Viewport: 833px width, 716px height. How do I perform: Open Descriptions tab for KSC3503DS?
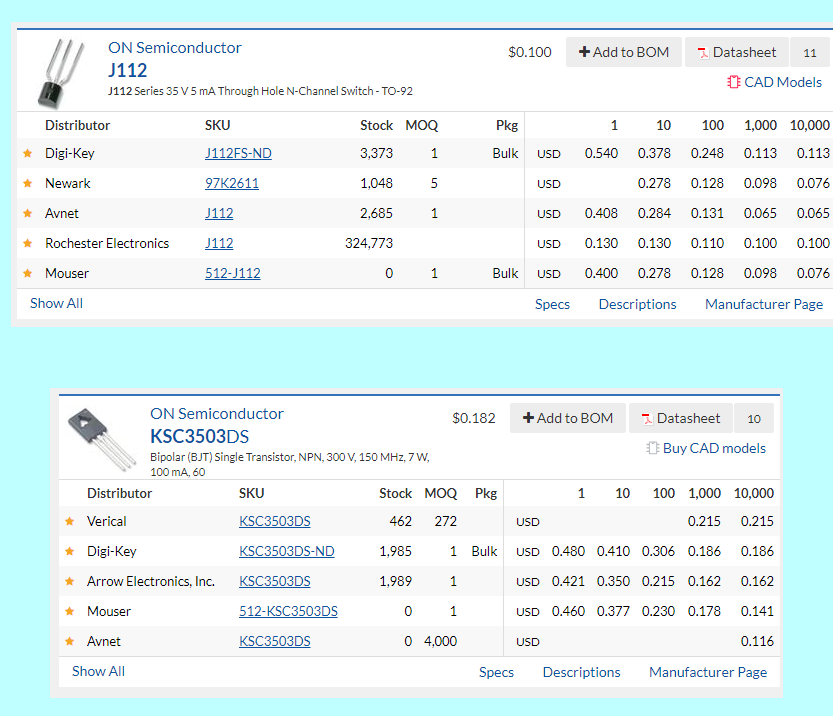pos(581,672)
